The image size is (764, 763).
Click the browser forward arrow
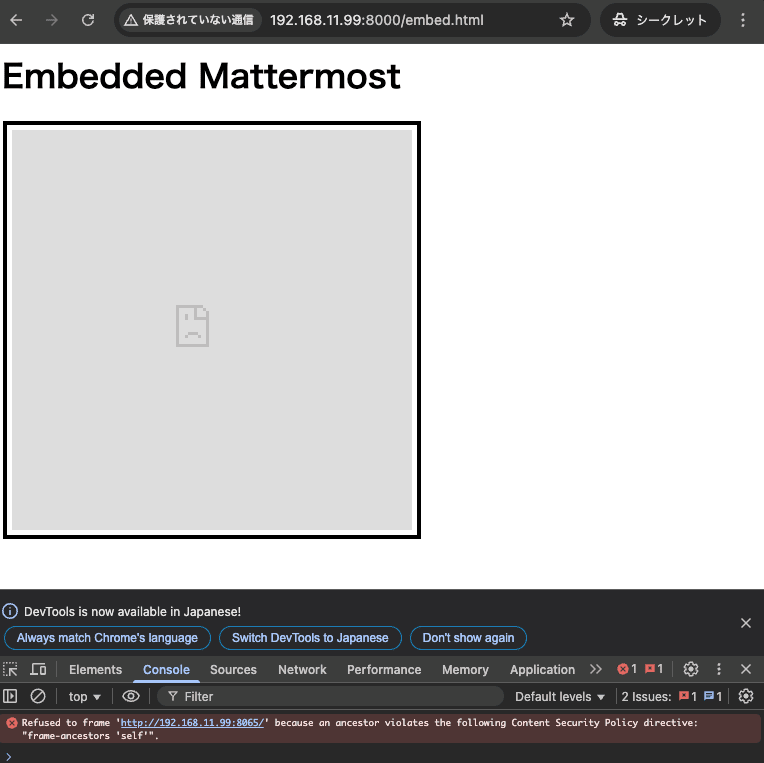(x=52, y=20)
